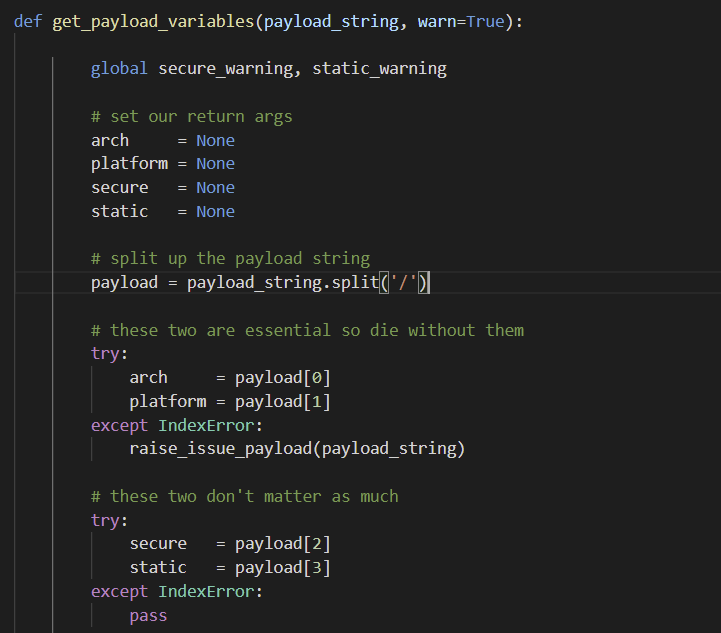Click the payload variable before "= payload_string.split"
Viewport: 721px width, 633px height.
point(124,283)
